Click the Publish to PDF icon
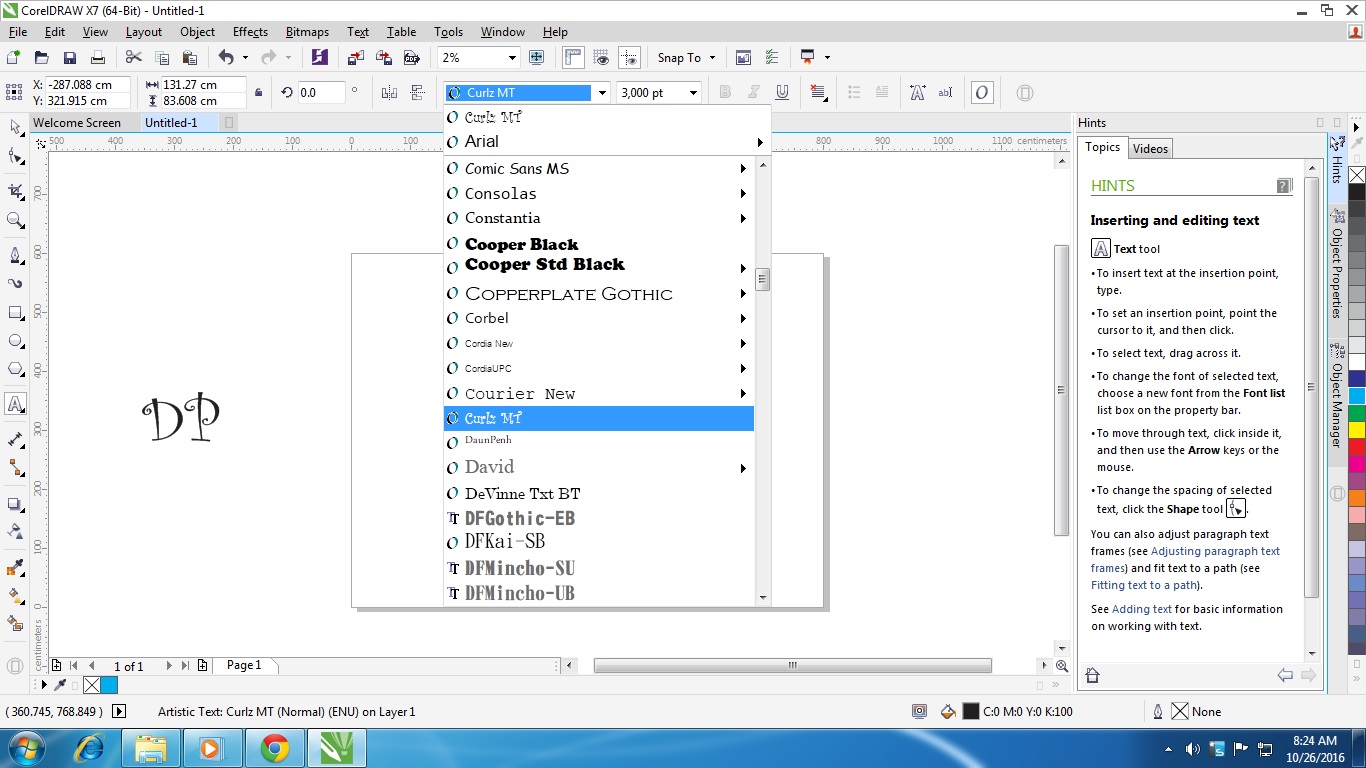 tap(413, 58)
